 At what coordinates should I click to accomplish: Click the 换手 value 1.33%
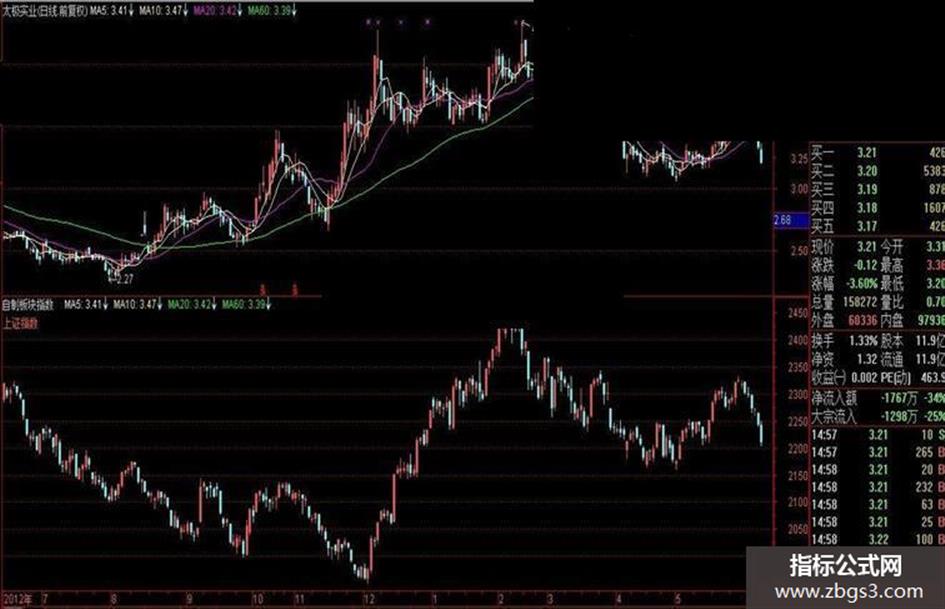coord(863,341)
